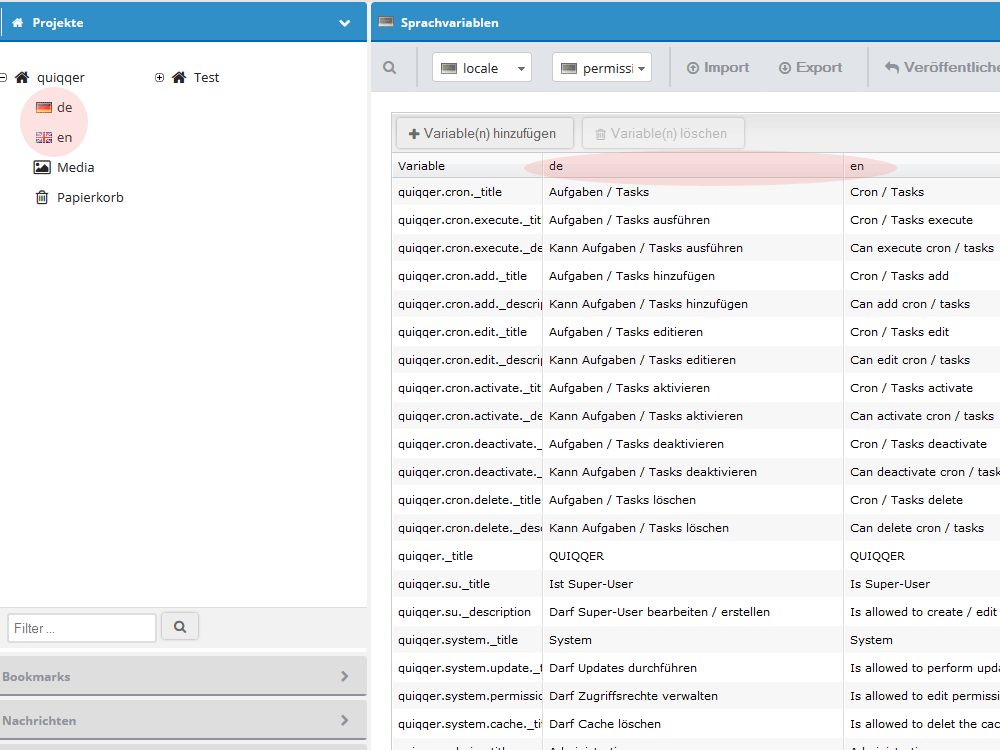Click the plus icon on Variable hinzufügen

tap(414, 134)
